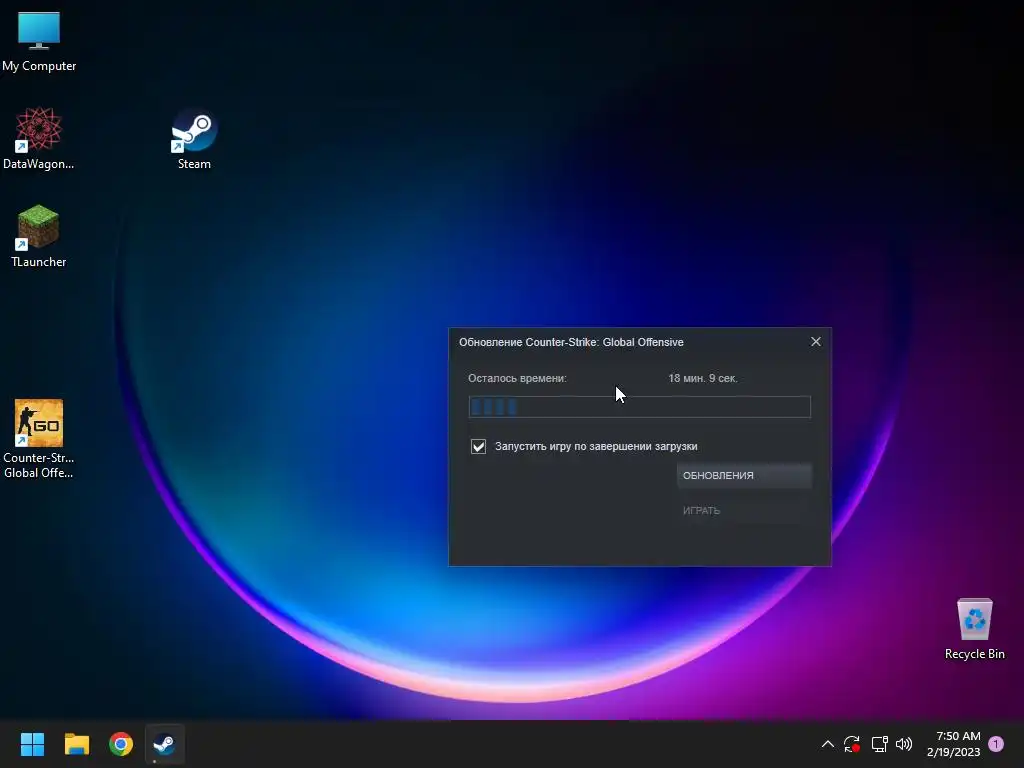
Task: Click the remaining time '18 мин. 9 сек.'
Action: click(703, 378)
